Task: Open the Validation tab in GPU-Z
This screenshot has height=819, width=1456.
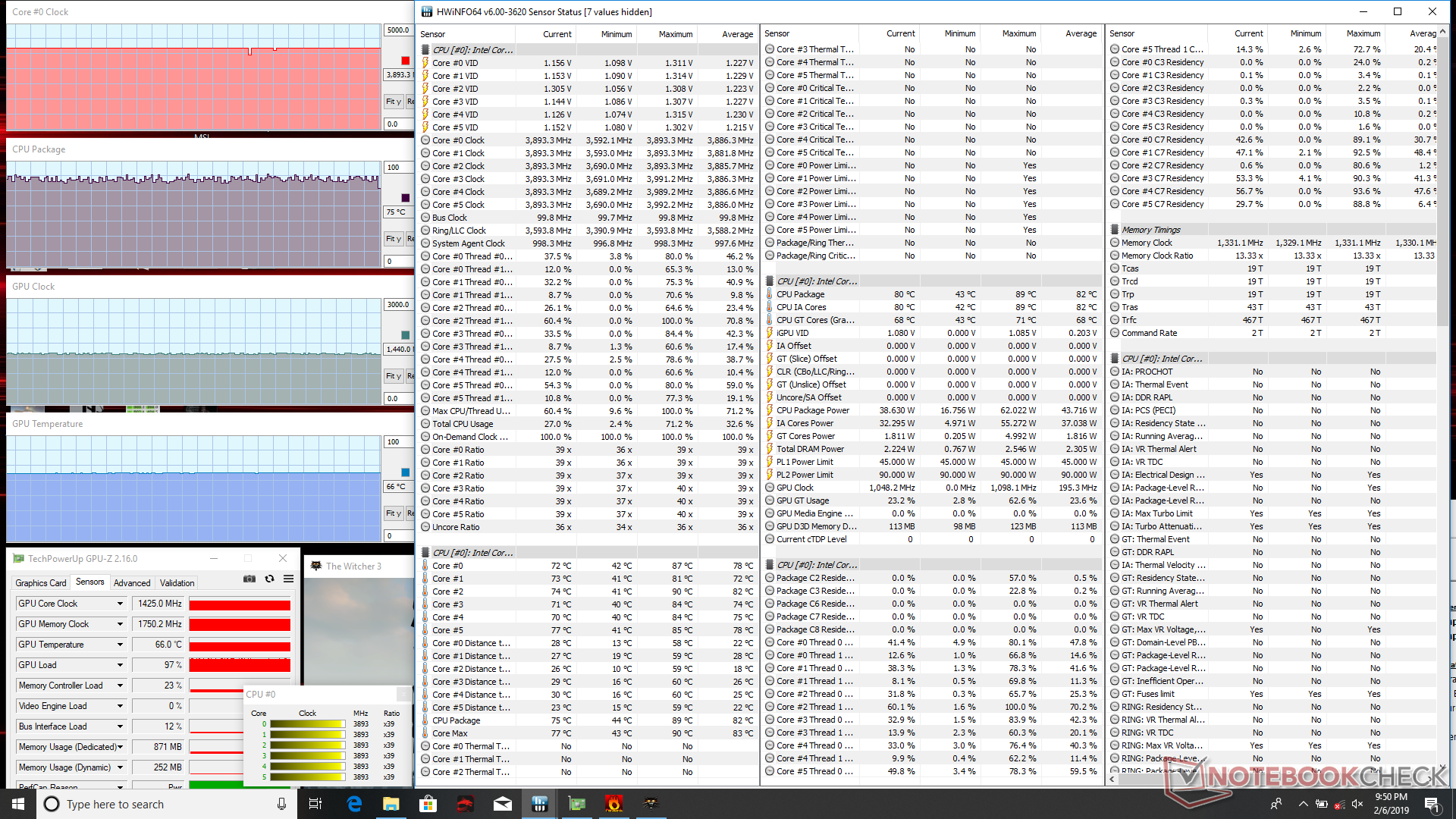Action: [177, 583]
